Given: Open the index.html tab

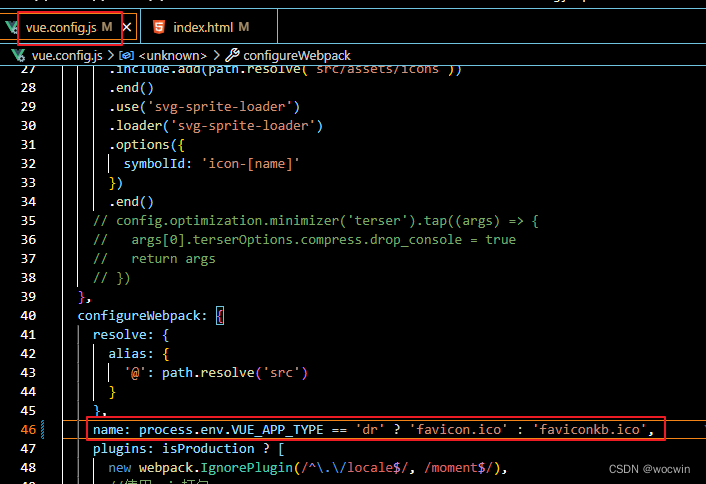Looking at the screenshot, I should [209, 27].
